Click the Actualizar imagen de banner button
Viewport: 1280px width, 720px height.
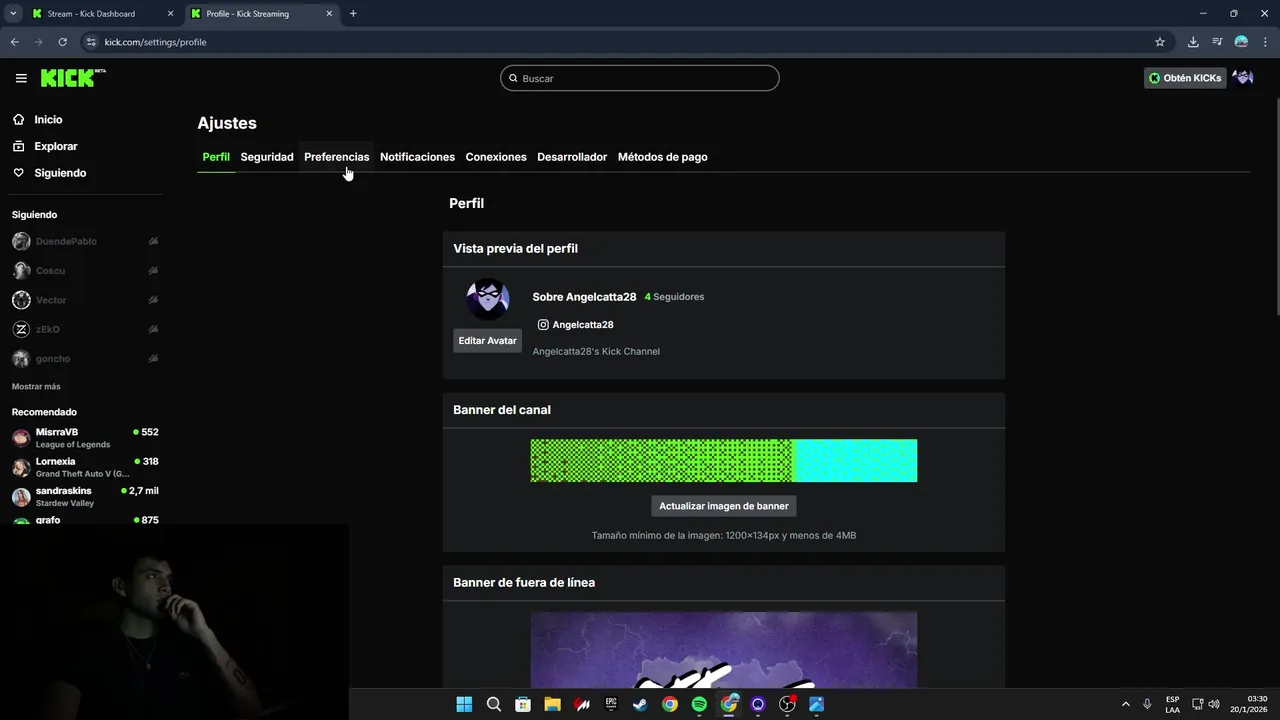click(x=724, y=506)
